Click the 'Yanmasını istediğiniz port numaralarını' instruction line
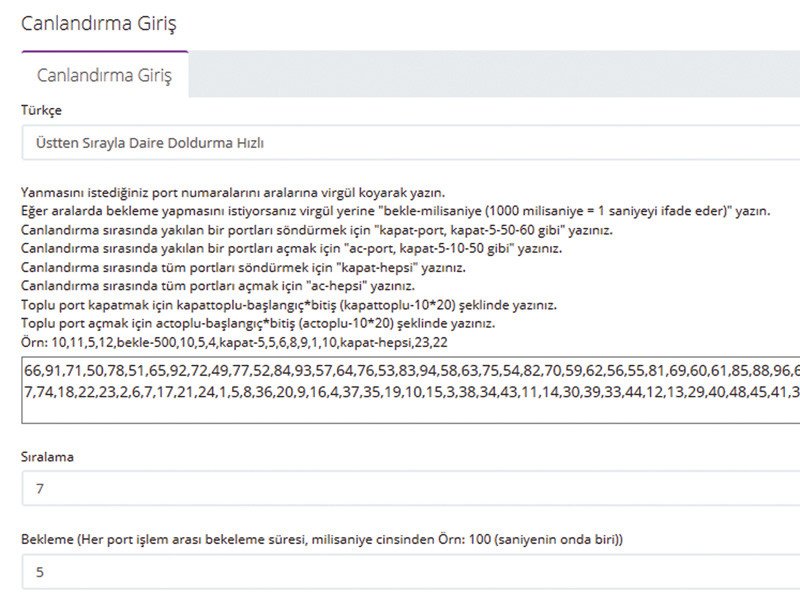Image resolution: width=800 pixels, height=600 pixels. 233,193
